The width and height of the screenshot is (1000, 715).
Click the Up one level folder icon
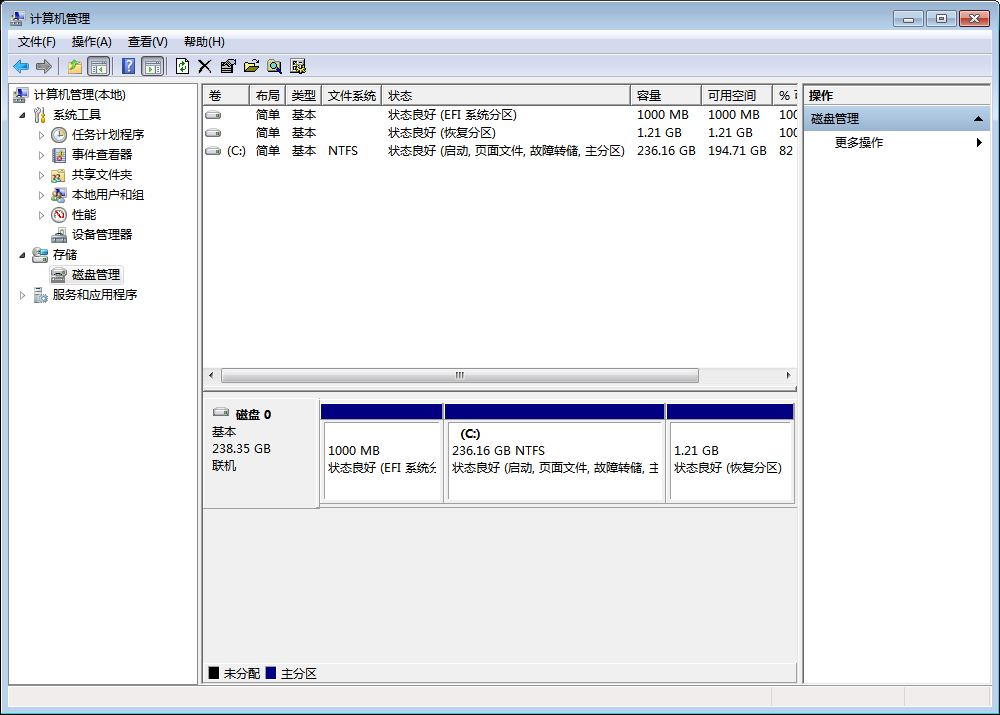[74, 66]
